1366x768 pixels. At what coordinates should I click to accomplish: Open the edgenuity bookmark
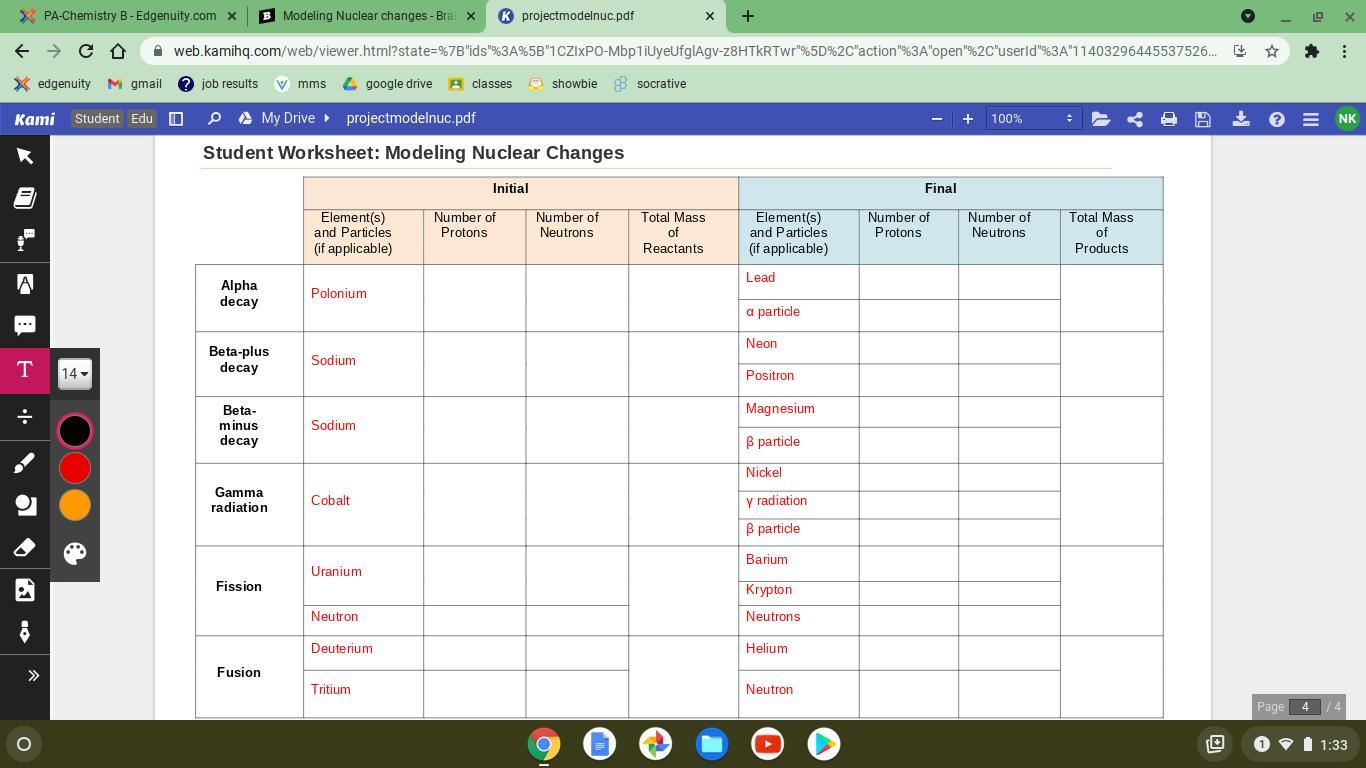pyautogui.click(x=52, y=84)
